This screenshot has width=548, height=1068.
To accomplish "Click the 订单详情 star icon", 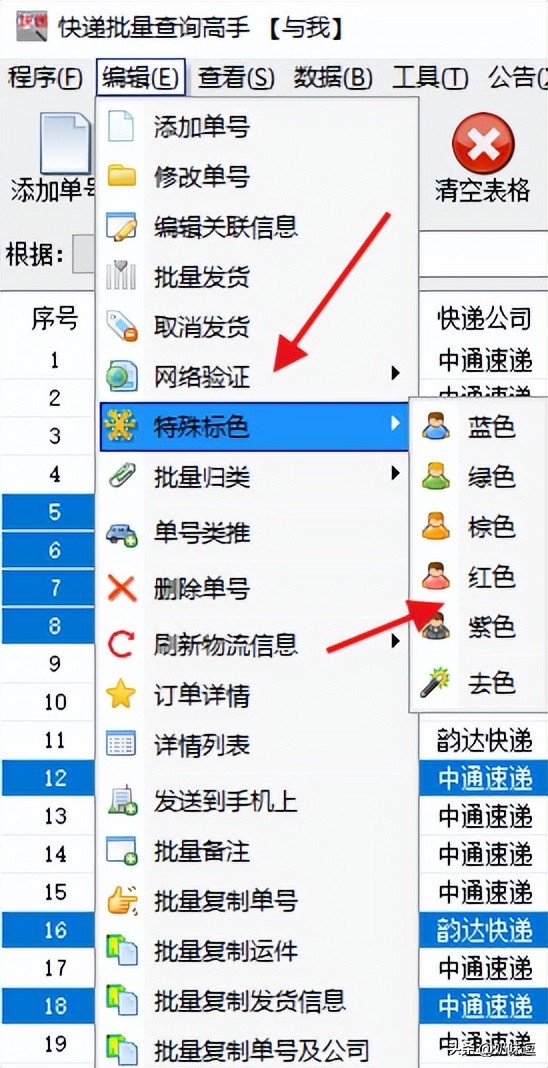I will click(x=122, y=695).
